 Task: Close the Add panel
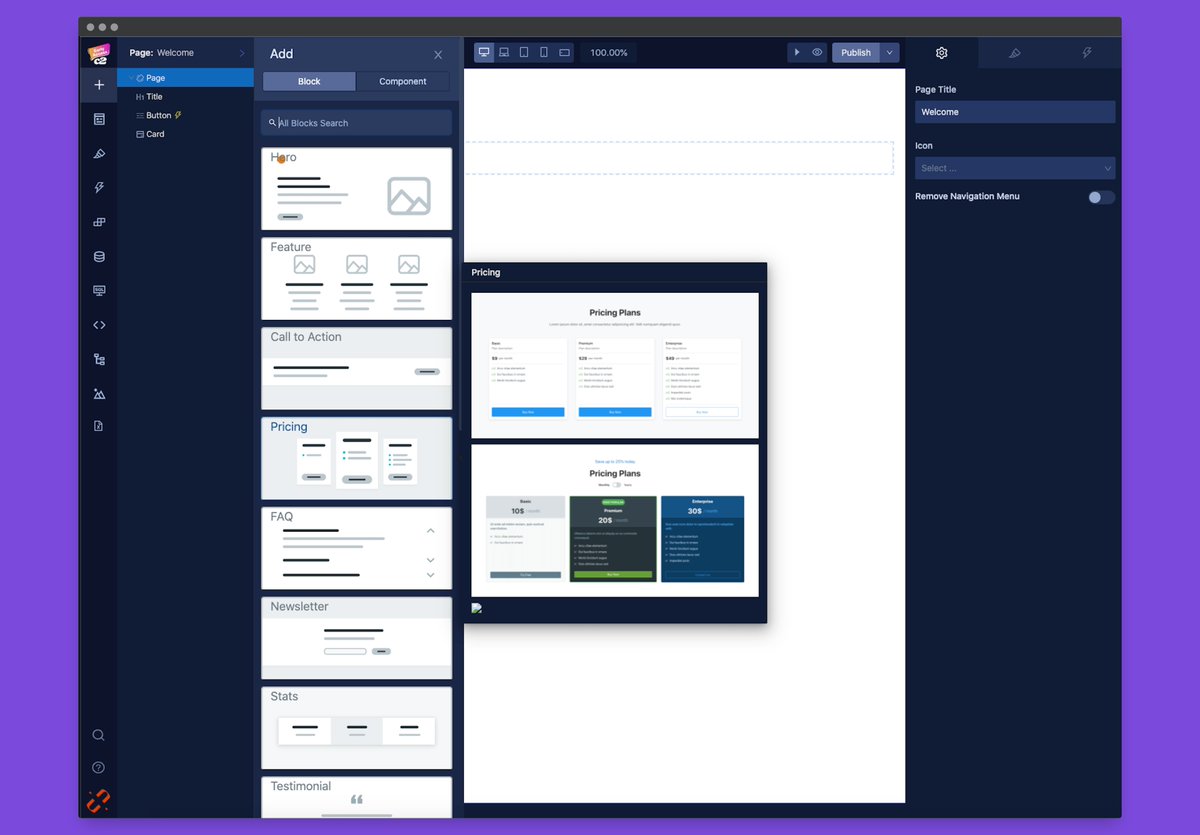click(x=438, y=55)
